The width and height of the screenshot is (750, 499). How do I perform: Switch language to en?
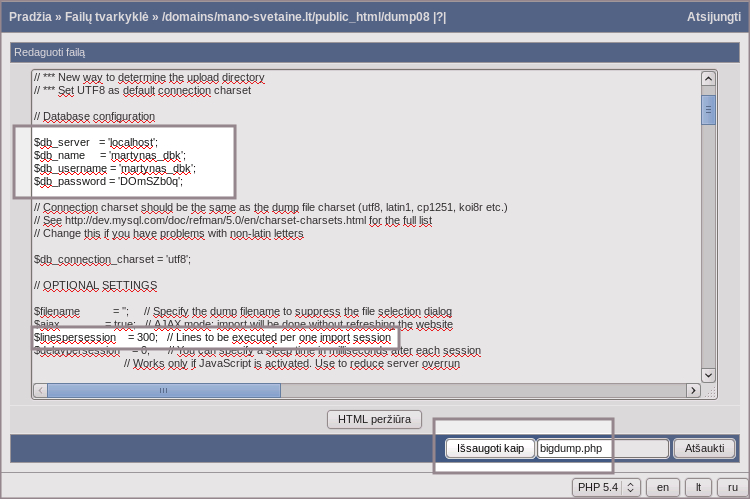click(x=662, y=487)
